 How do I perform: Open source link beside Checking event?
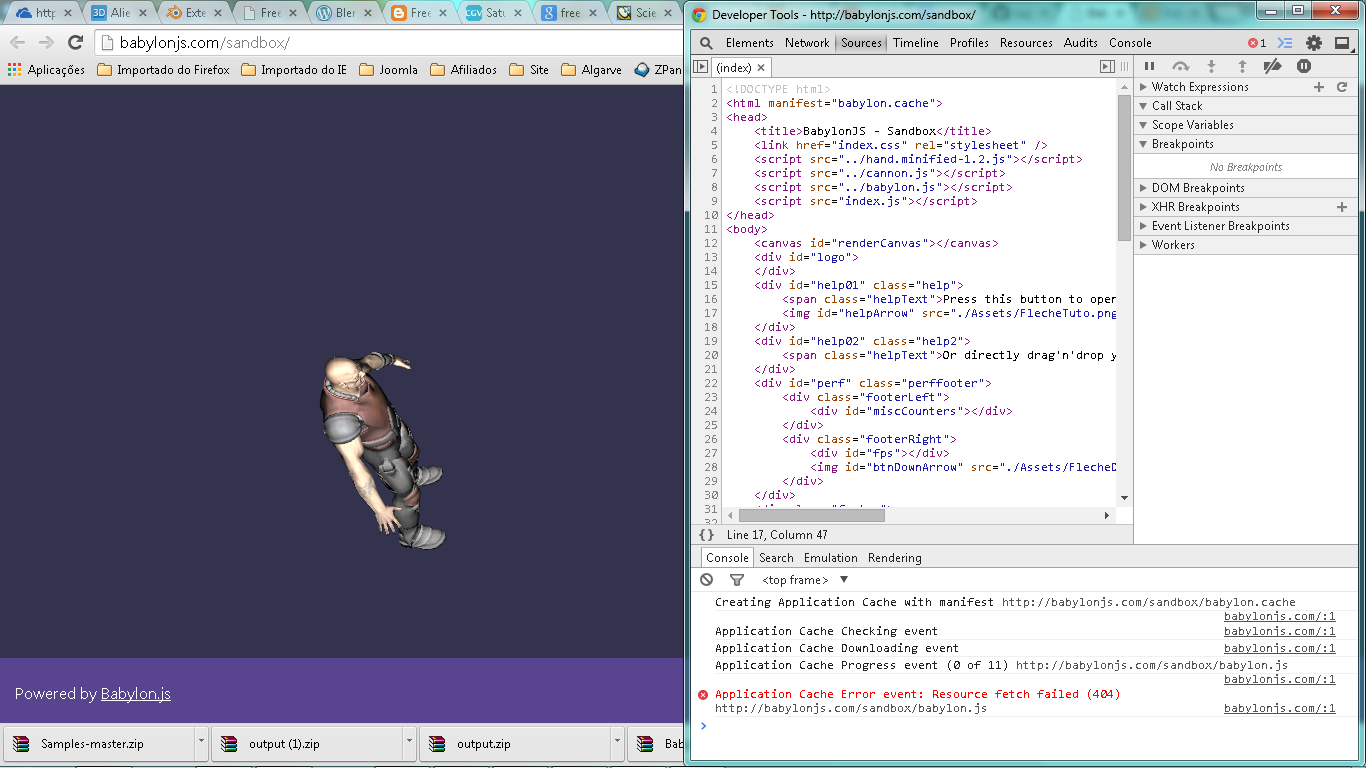(1280, 631)
